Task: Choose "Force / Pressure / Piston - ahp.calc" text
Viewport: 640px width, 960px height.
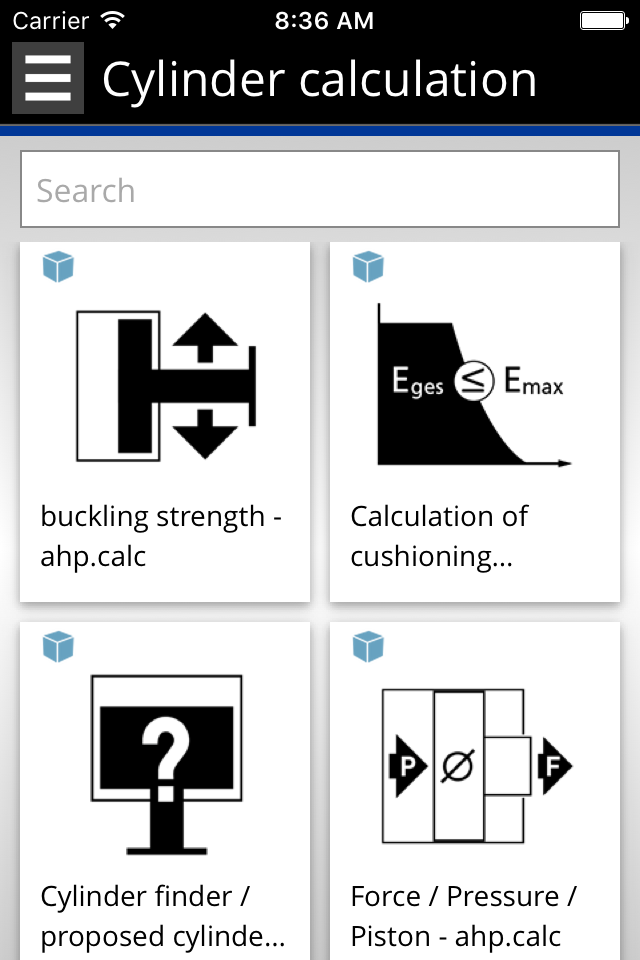Action: [x=464, y=916]
